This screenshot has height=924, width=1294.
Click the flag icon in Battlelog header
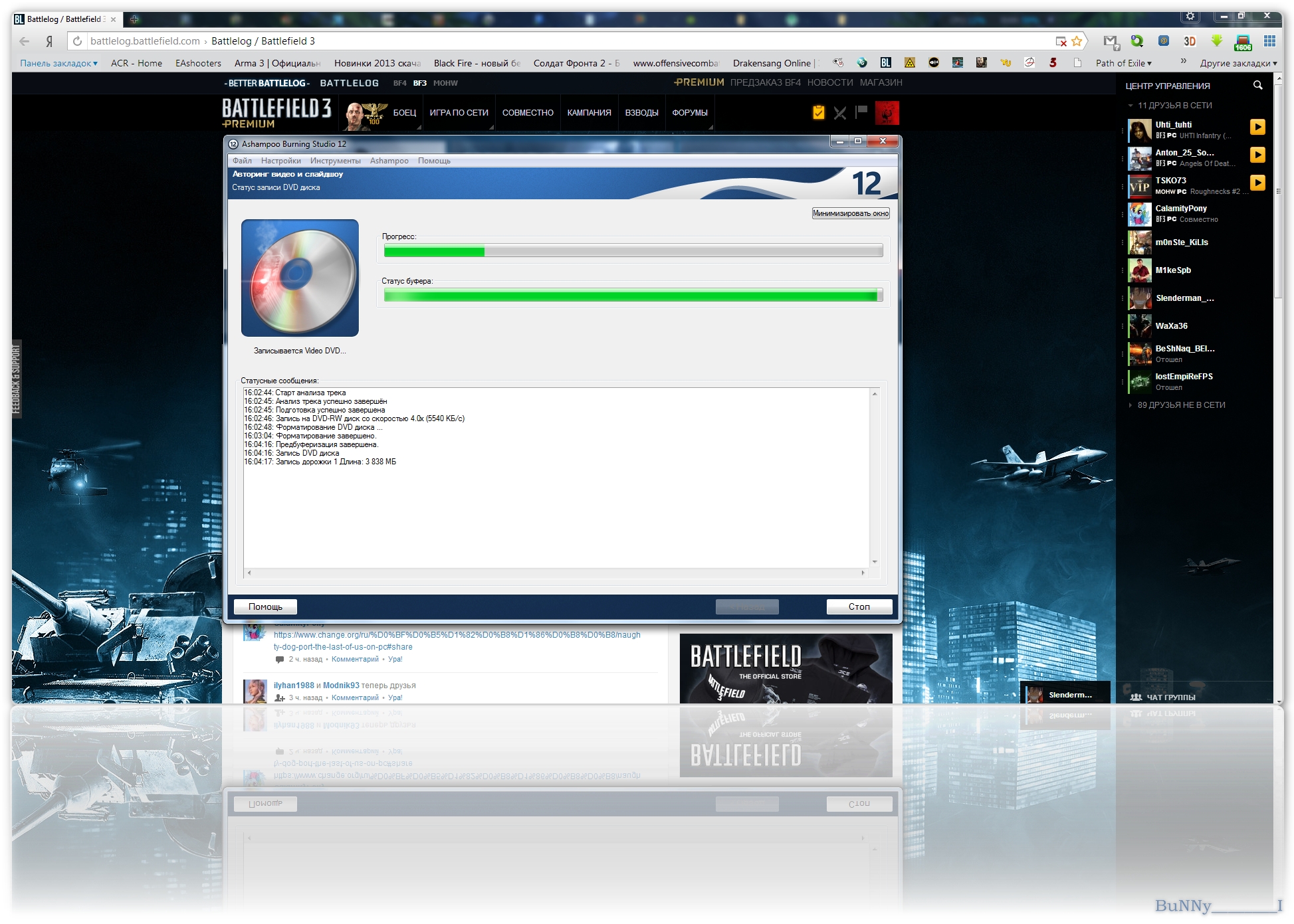click(861, 112)
